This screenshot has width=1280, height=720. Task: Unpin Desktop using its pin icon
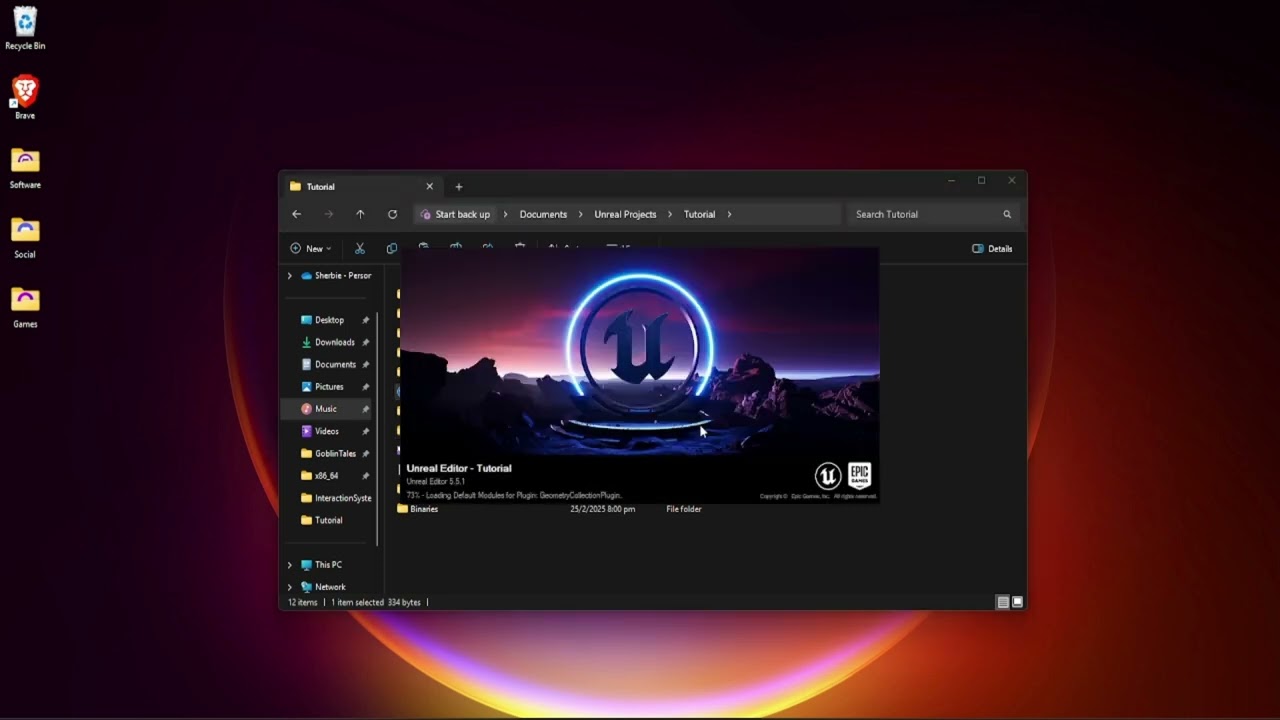click(x=365, y=320)
